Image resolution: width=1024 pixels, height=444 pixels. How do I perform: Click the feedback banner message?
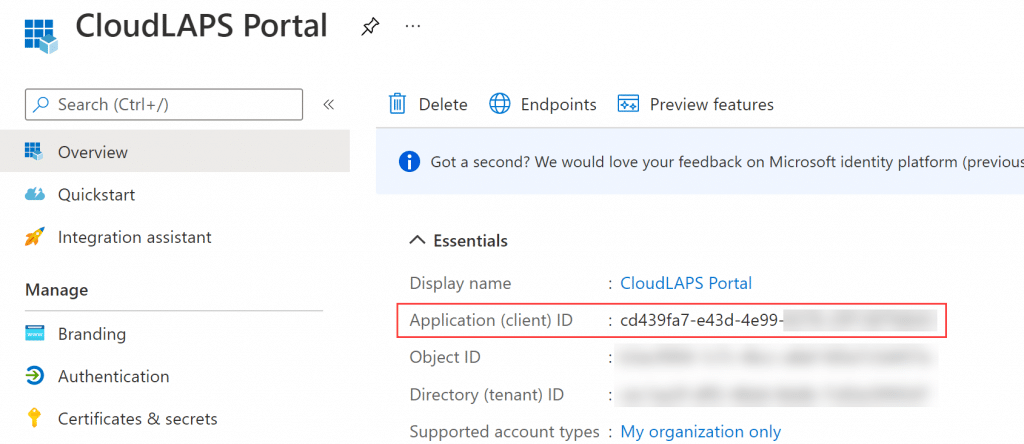click(727, 161)
